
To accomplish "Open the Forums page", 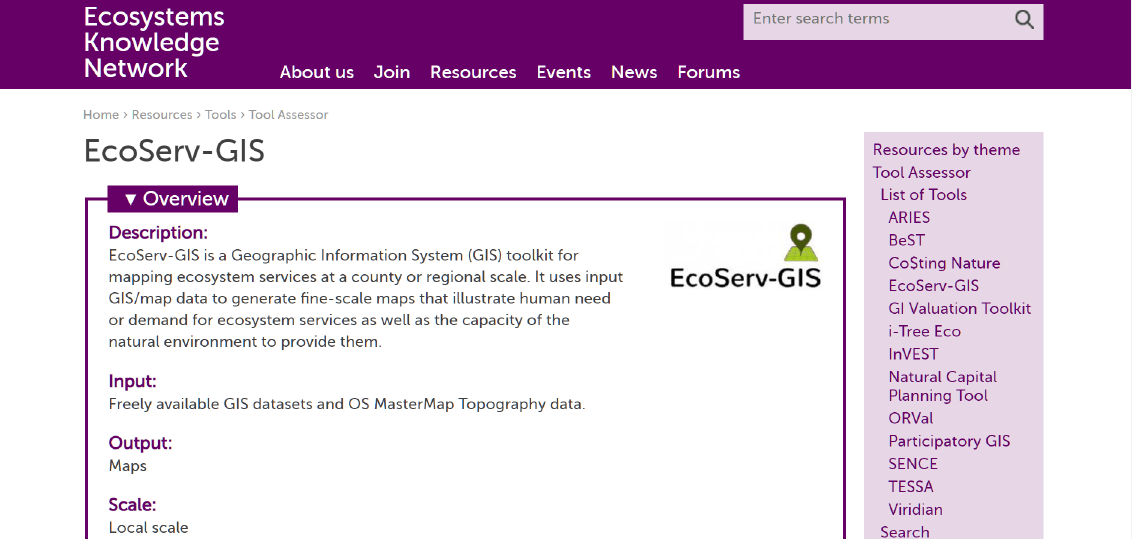I will pyautogui.click(x=708, y=72).
